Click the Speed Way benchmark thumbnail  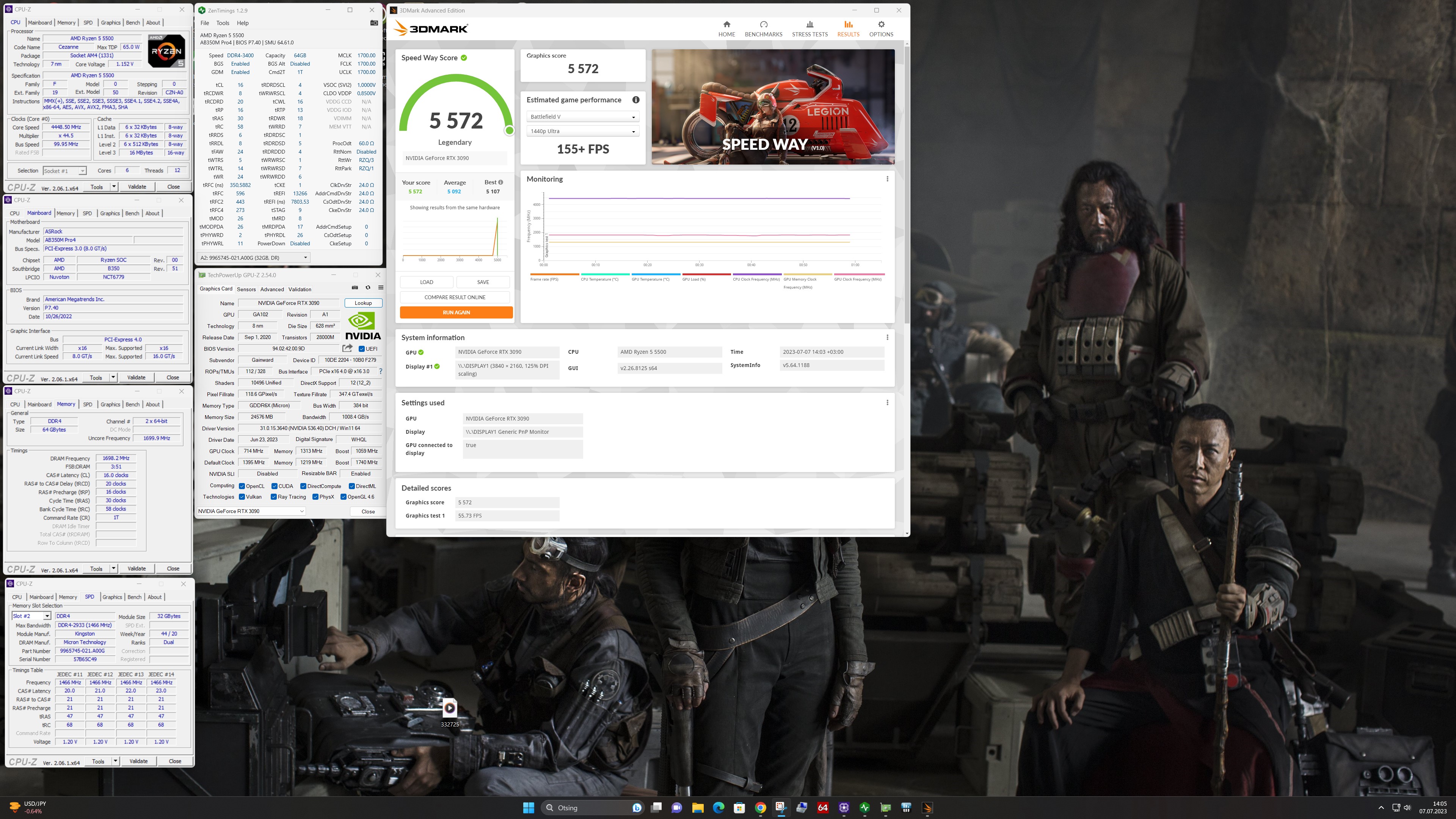pos(773,107)
